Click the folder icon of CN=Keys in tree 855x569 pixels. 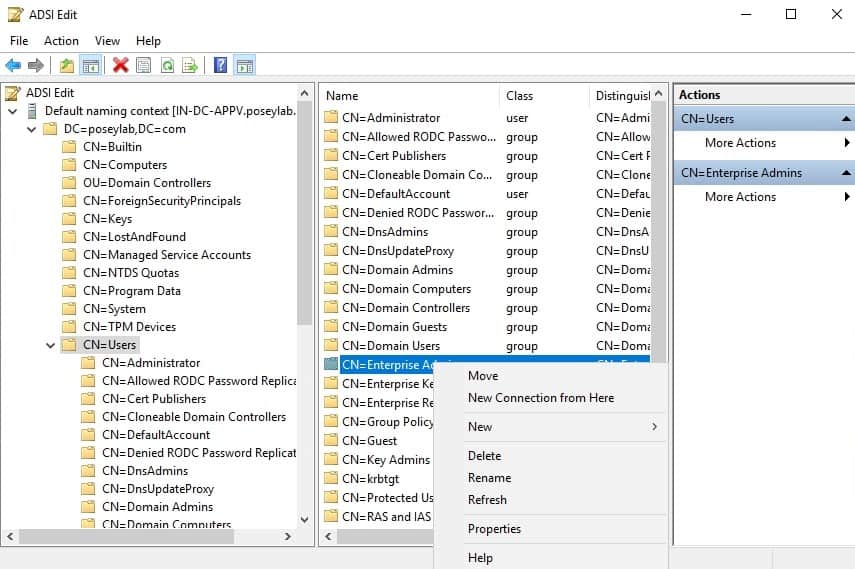click(x=69, y=219)
